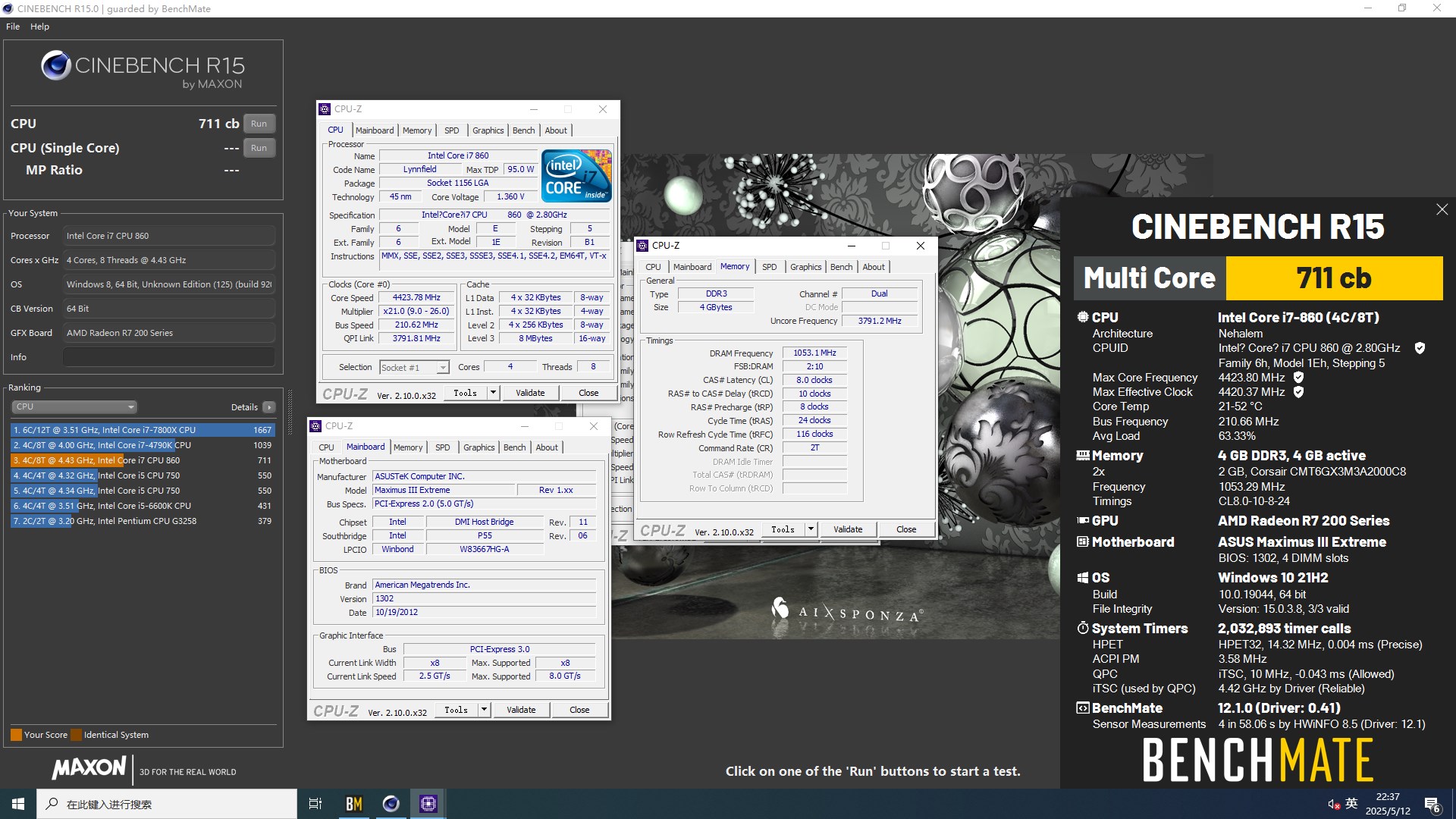The width and height of the screenshot is (1456, 819).
Task: Run the CPU multi-core benchmark
Action: click(x=259, y=124)
